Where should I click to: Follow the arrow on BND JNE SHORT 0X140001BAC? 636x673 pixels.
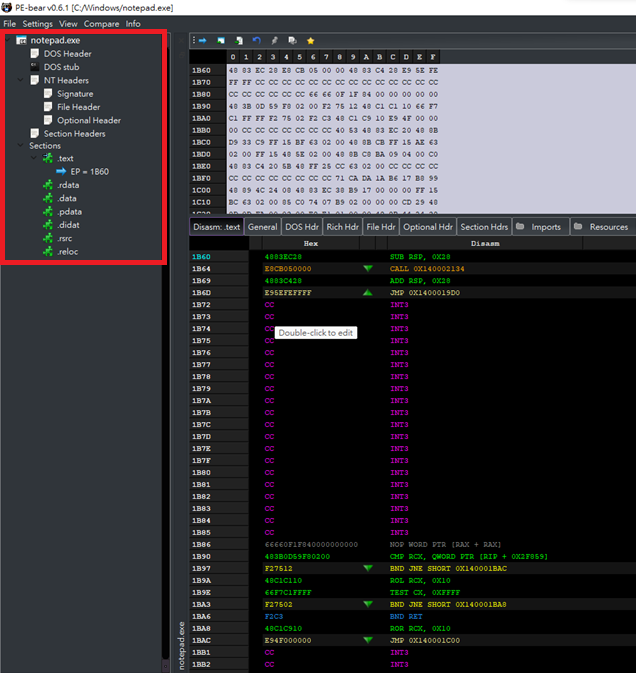(368, 568)
